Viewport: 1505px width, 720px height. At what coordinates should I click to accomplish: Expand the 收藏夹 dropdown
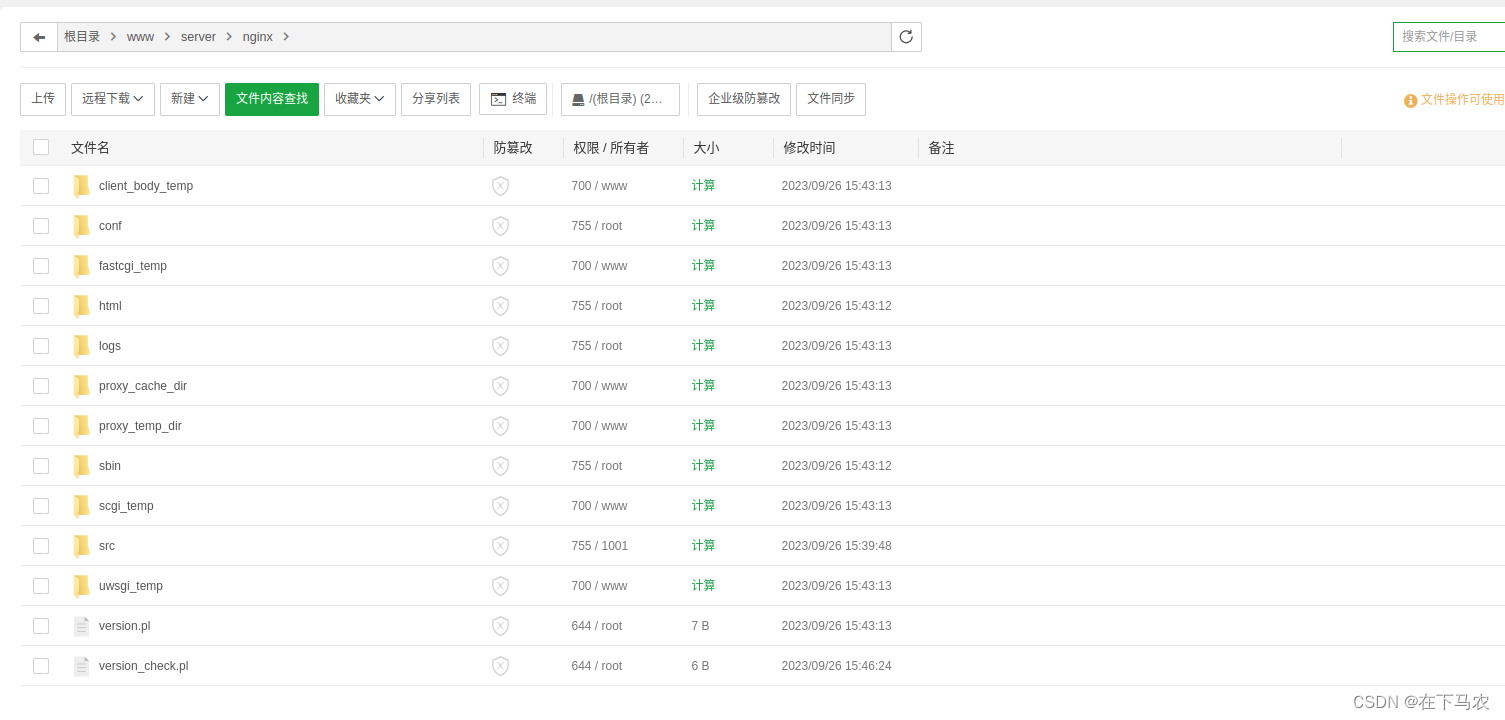click(x=360, y=99)
